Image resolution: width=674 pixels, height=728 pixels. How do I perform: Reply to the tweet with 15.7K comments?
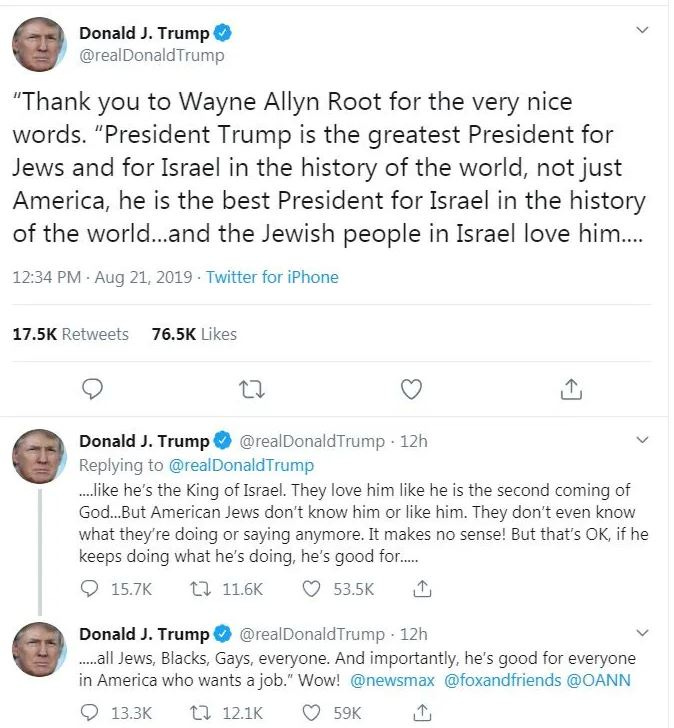click(x=89, y=589)
